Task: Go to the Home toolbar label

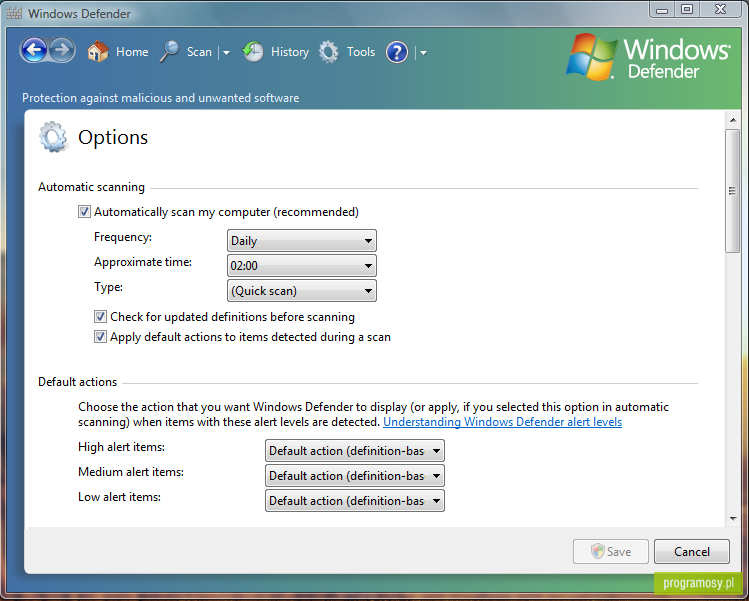Action: point(132,52)
